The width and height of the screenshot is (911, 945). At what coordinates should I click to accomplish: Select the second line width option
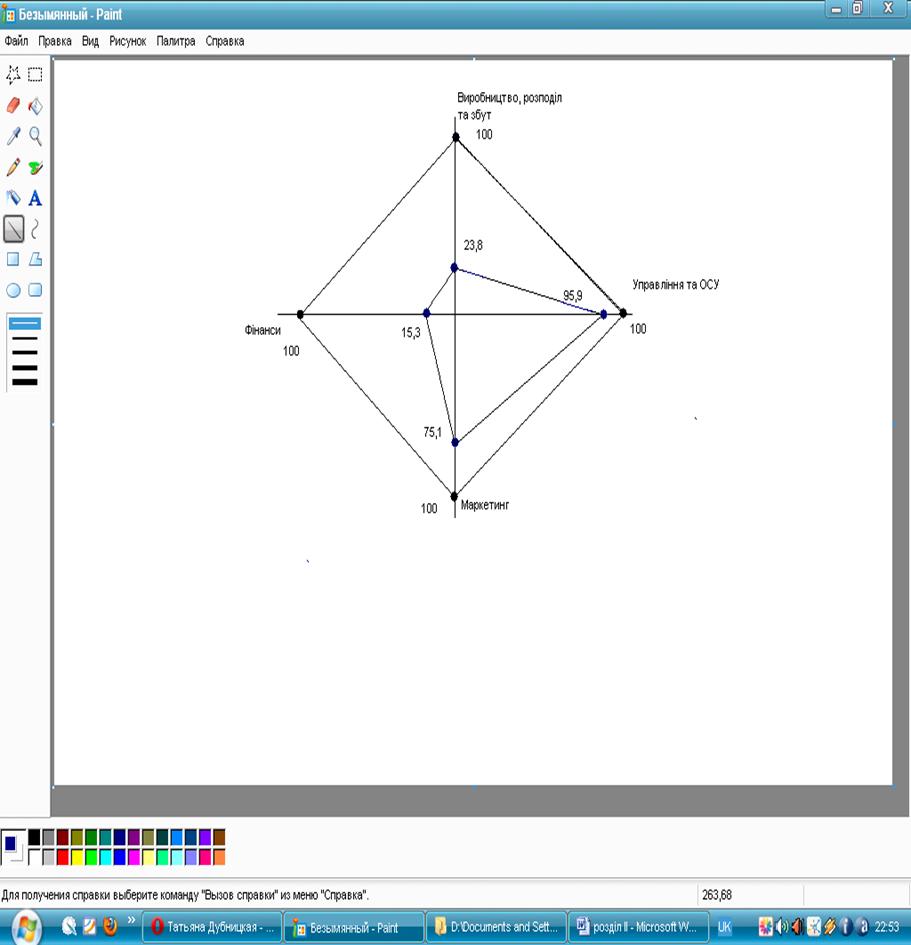[25, 339]
